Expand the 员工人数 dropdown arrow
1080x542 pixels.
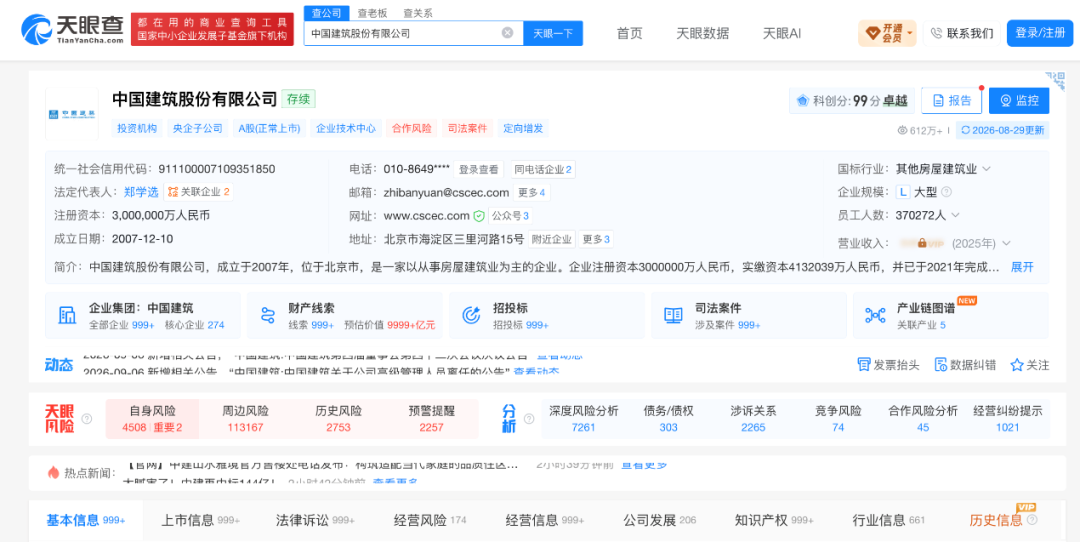pyautogui.click(x=955, y=216)
